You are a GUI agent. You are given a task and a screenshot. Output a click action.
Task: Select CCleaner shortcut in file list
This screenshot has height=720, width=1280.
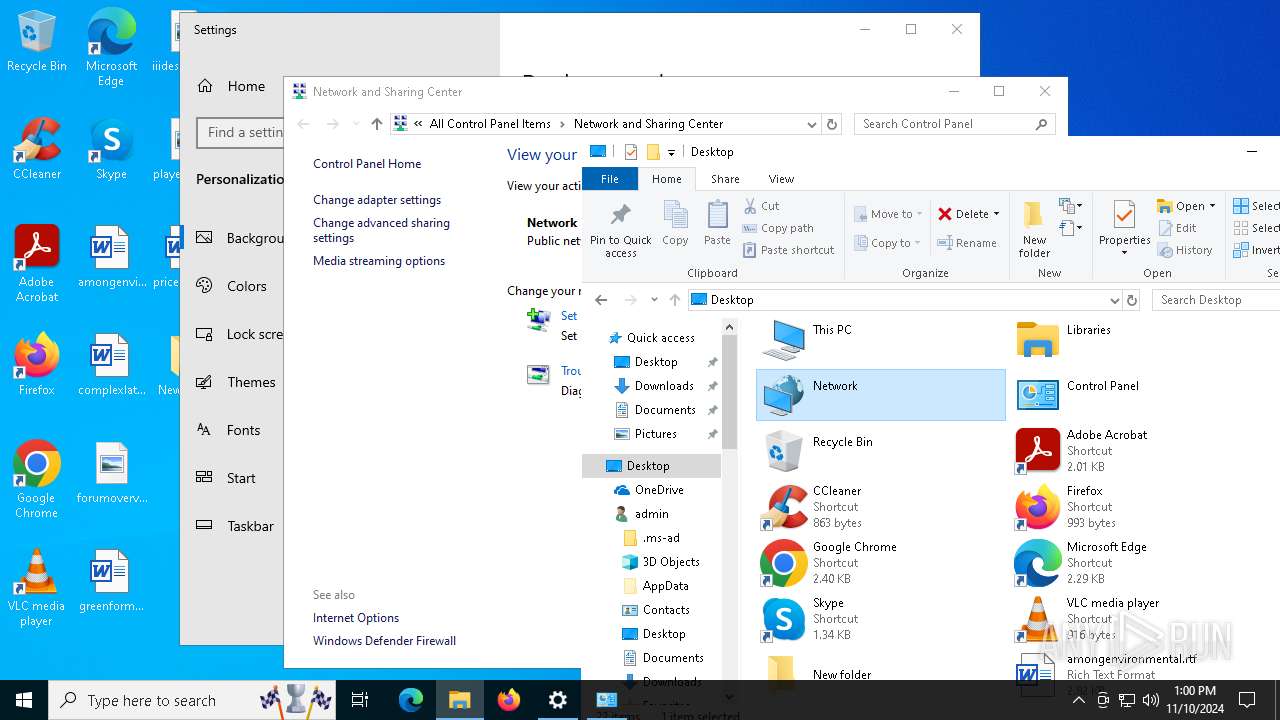(x=880, y=507)
